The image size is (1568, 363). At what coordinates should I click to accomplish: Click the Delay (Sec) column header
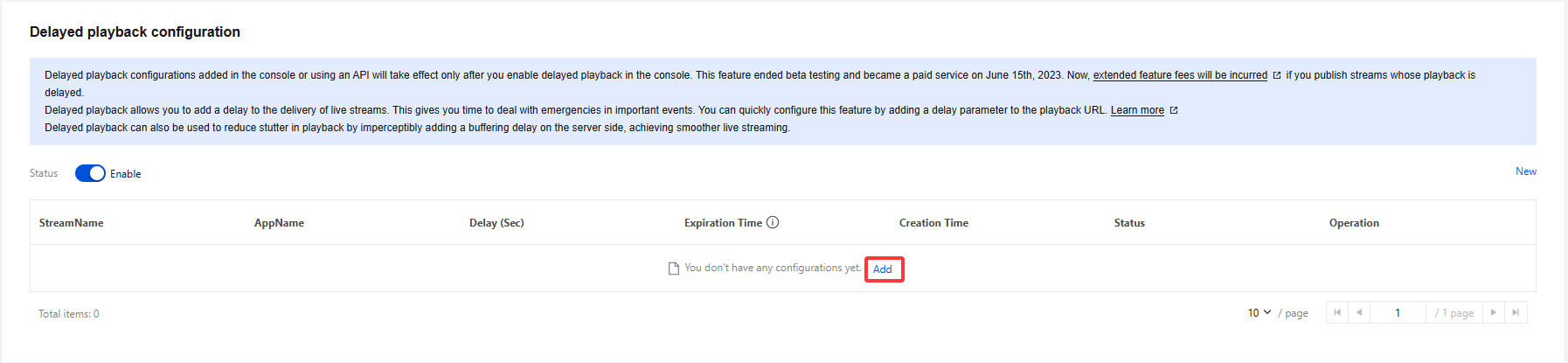496,223
